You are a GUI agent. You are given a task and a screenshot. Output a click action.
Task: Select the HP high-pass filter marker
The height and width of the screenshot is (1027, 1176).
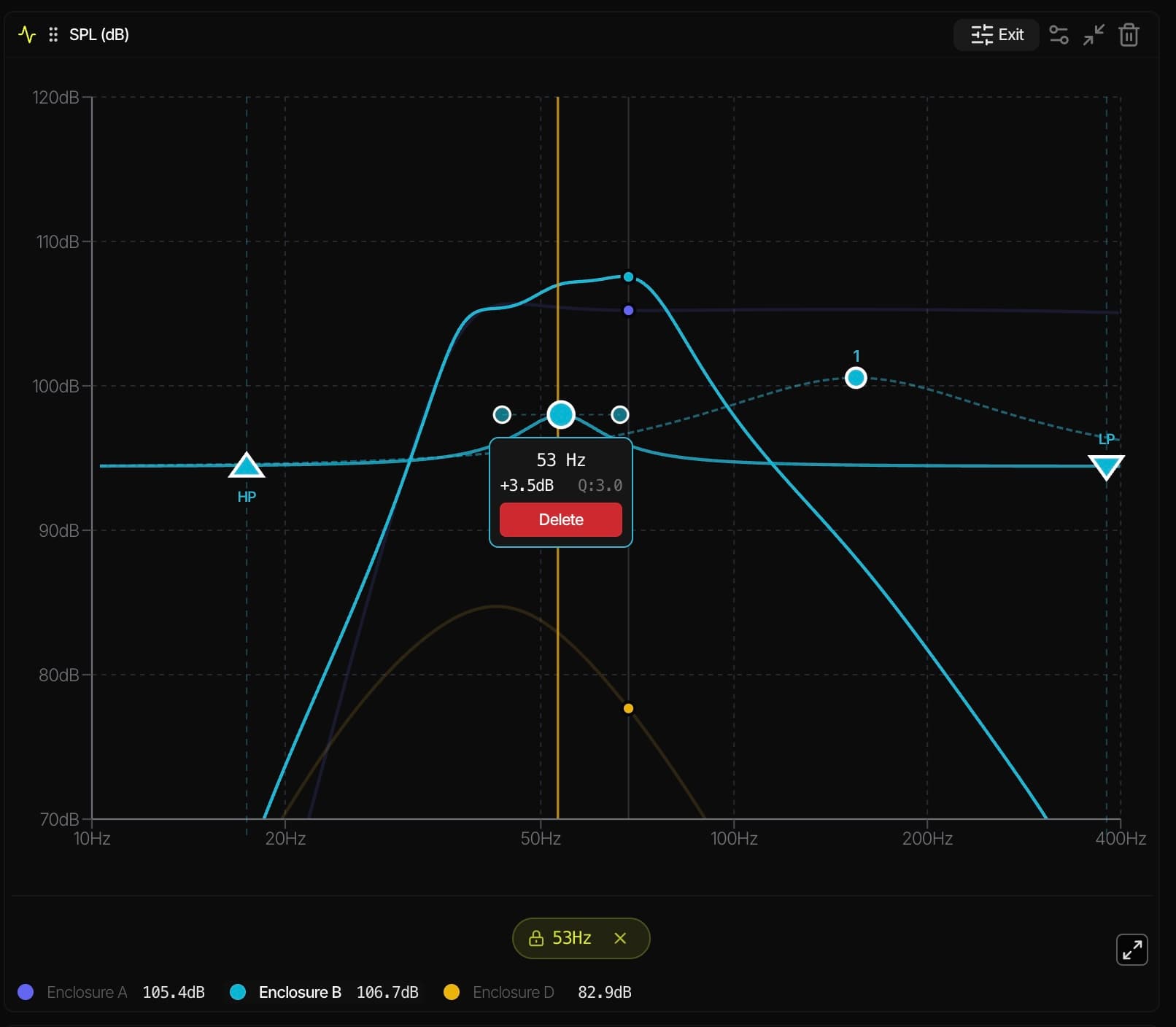click(247, 466)
